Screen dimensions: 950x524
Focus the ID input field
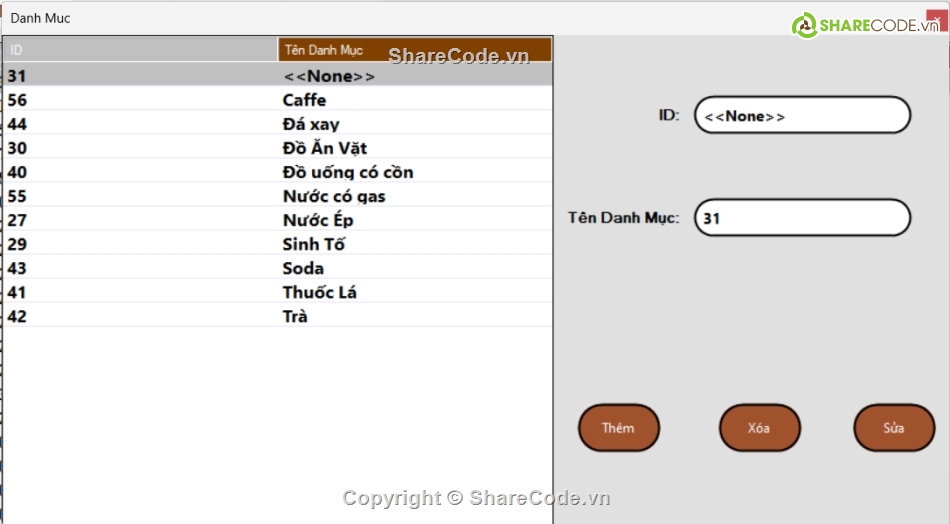tap(802, 115)
